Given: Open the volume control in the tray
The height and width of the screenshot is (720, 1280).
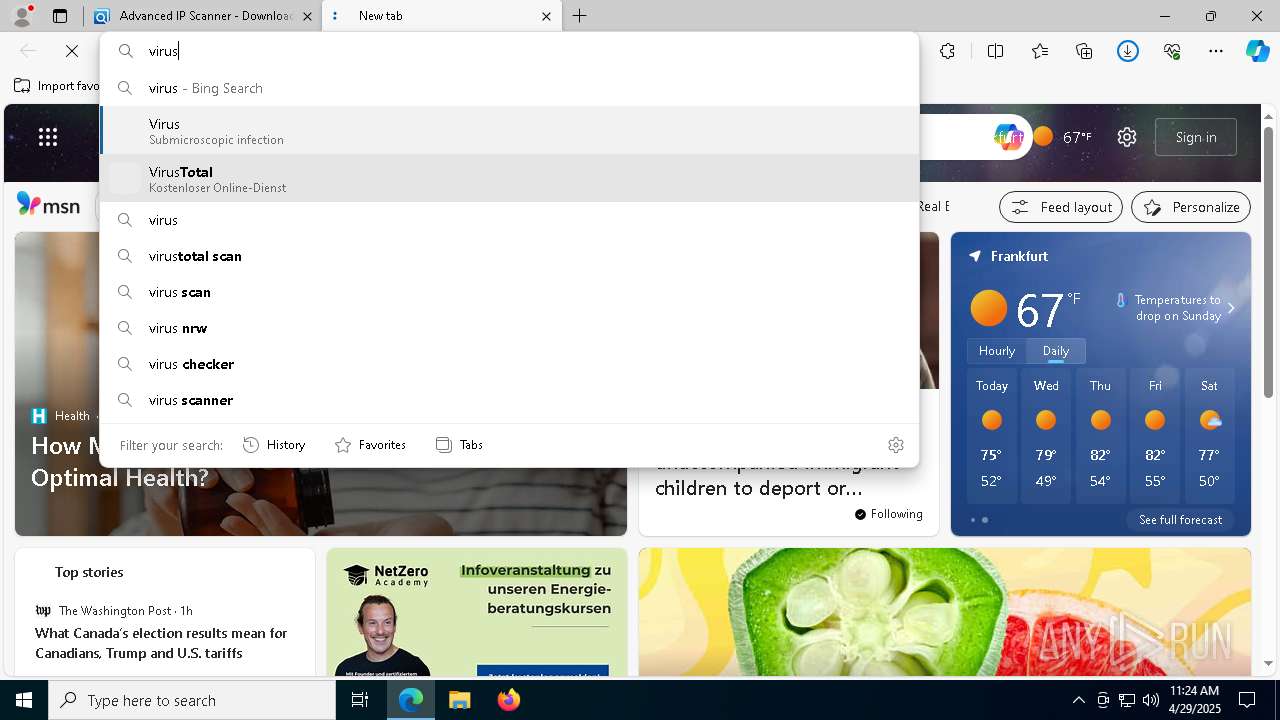Looking at the screenshot, I should 1151,700.
